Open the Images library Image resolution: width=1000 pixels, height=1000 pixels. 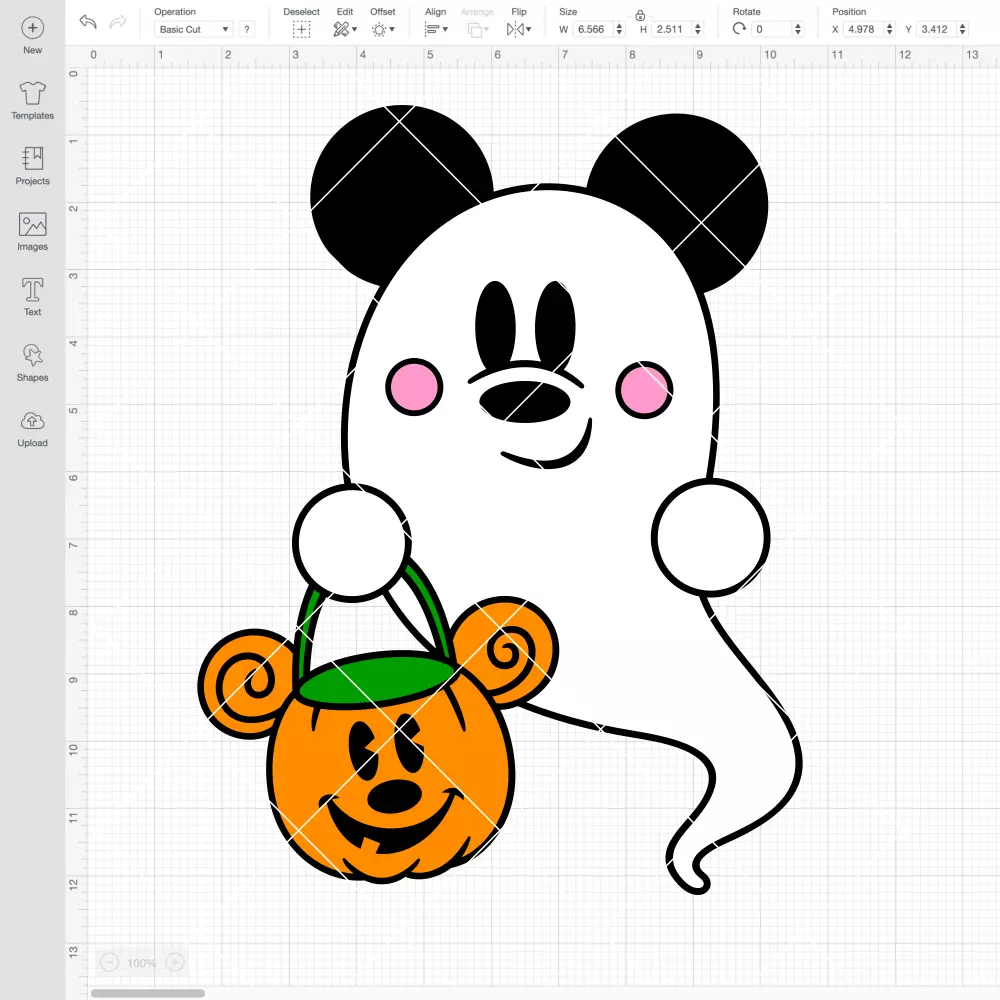pyautogui.click(x=33, y=232)
